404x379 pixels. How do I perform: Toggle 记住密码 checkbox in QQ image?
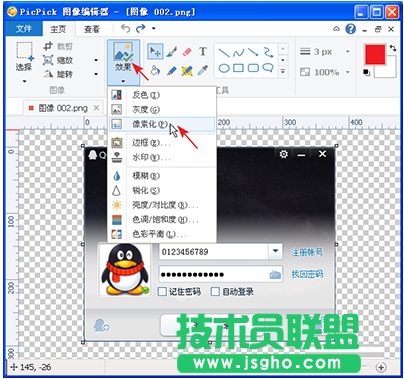(x=162, y=292)
